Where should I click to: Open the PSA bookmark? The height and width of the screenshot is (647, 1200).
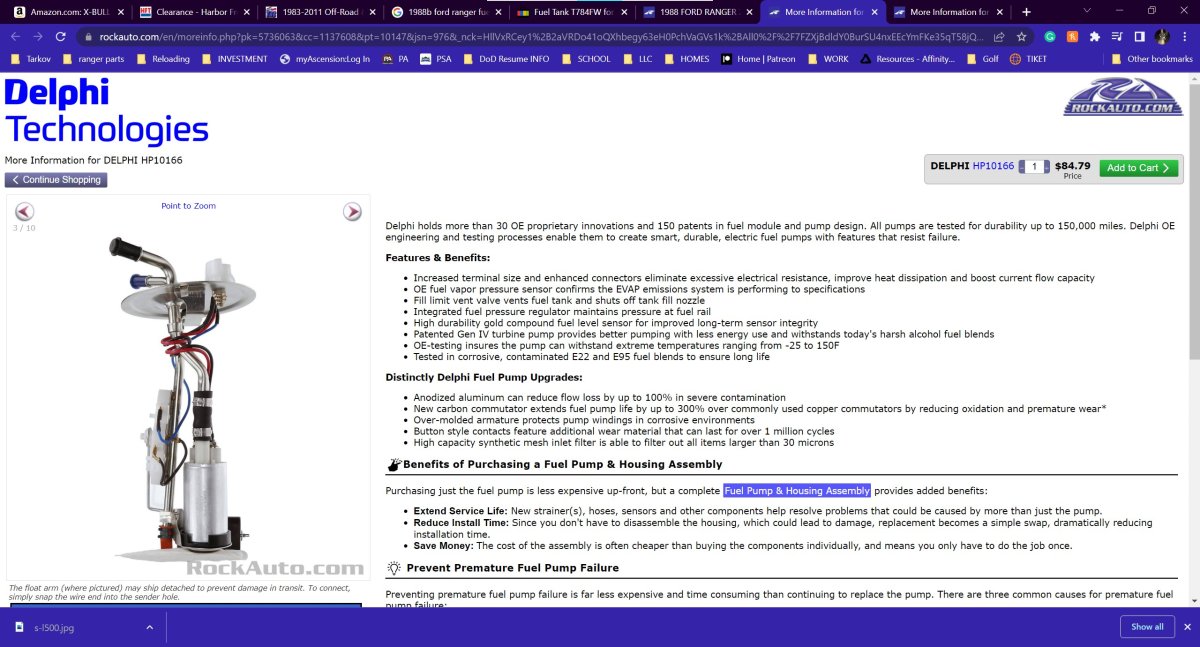click(x=436, y=59)
